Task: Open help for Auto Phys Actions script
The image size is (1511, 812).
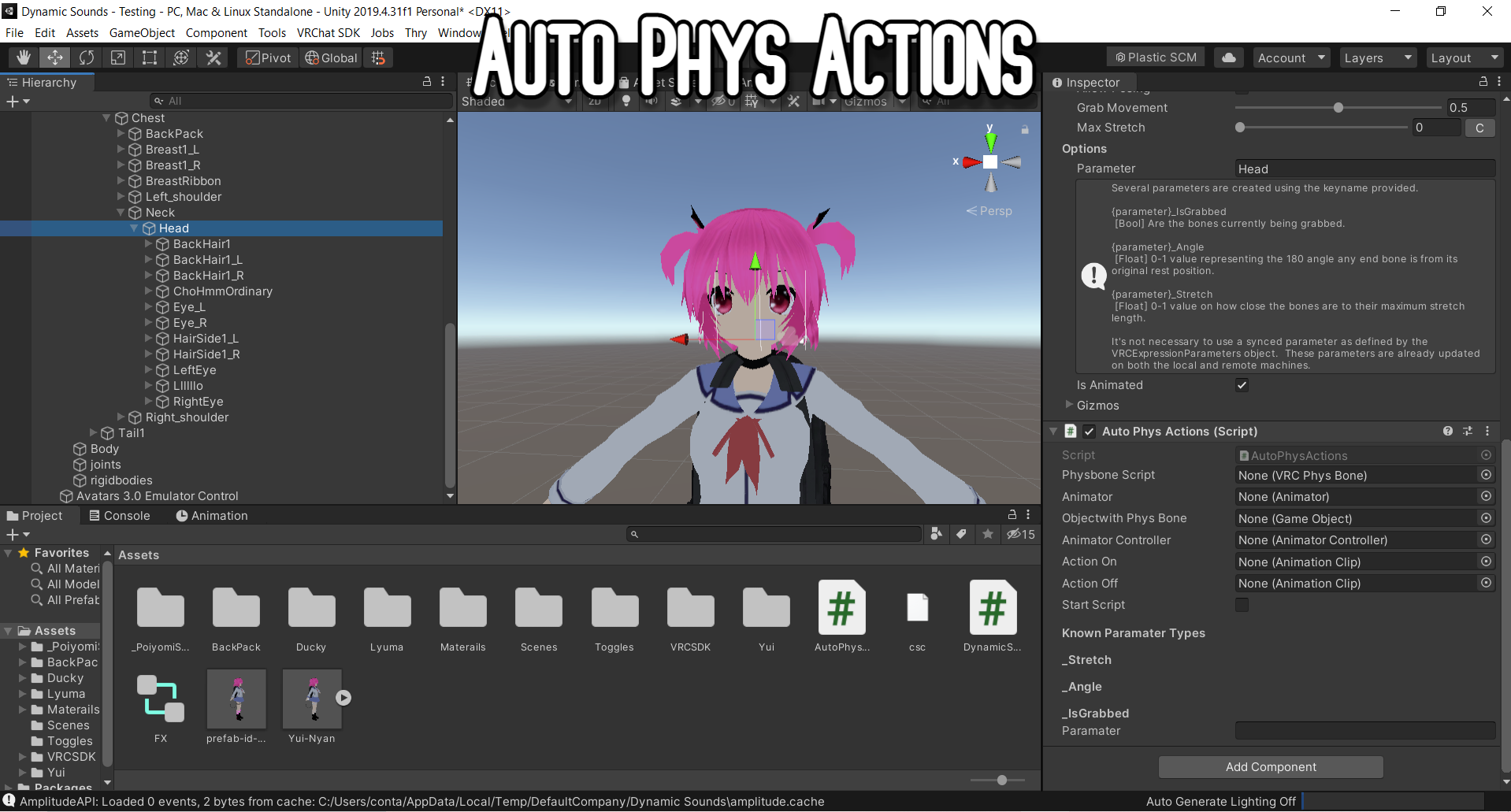Action: click(x=1448, y=431)
